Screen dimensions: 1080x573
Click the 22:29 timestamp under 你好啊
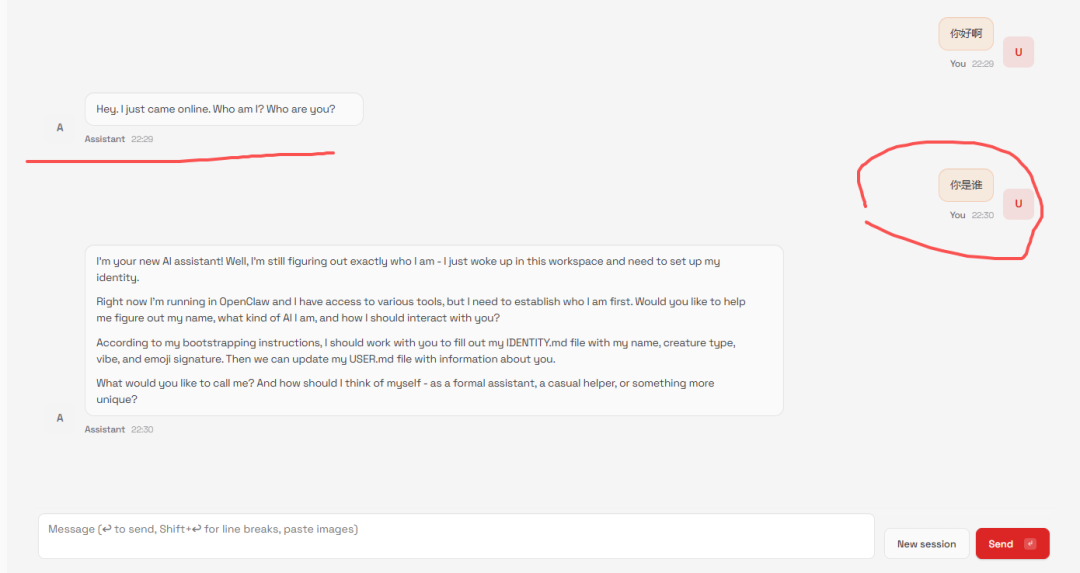pos(983,64)
